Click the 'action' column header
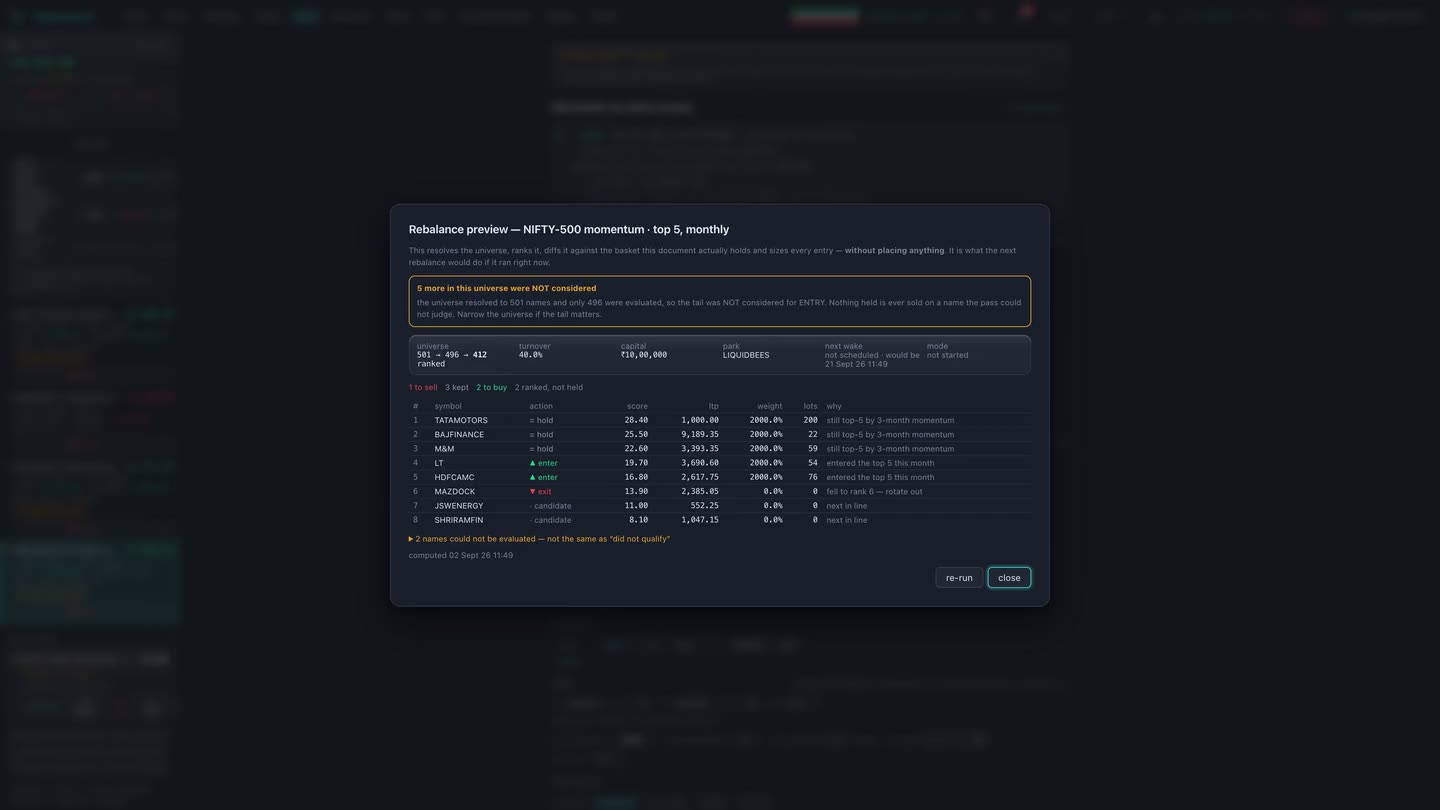The image size is (1440, 810). click(x=541, y=406)
